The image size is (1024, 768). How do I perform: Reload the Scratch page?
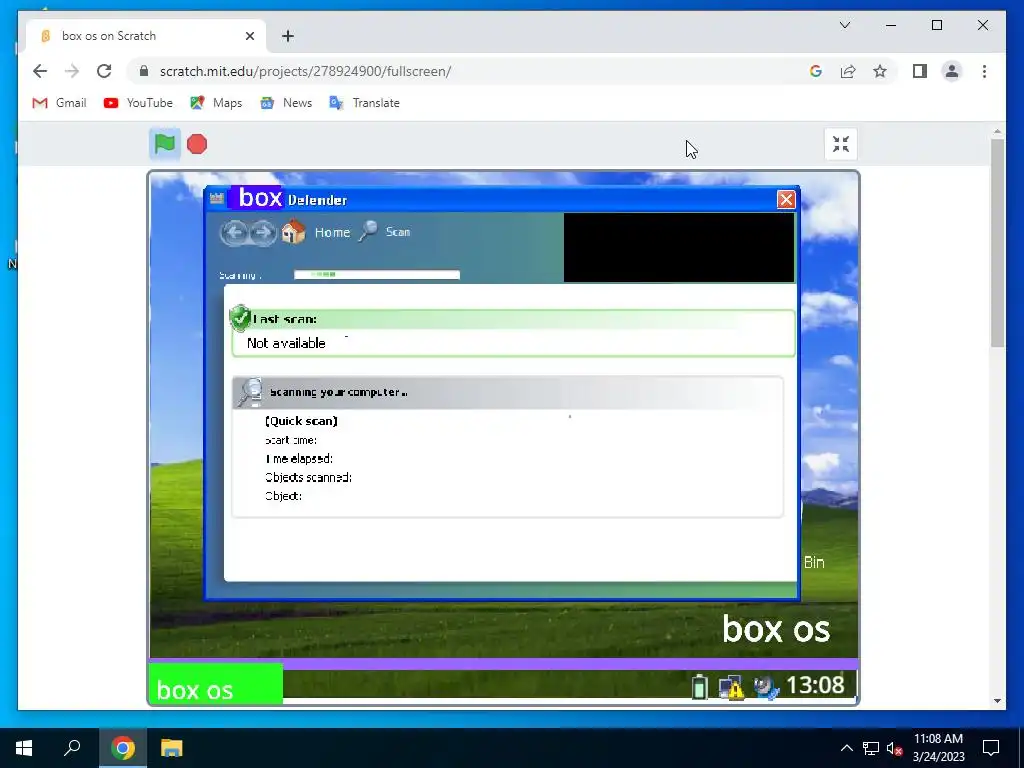pyautogui.click(x=104, y=71)
